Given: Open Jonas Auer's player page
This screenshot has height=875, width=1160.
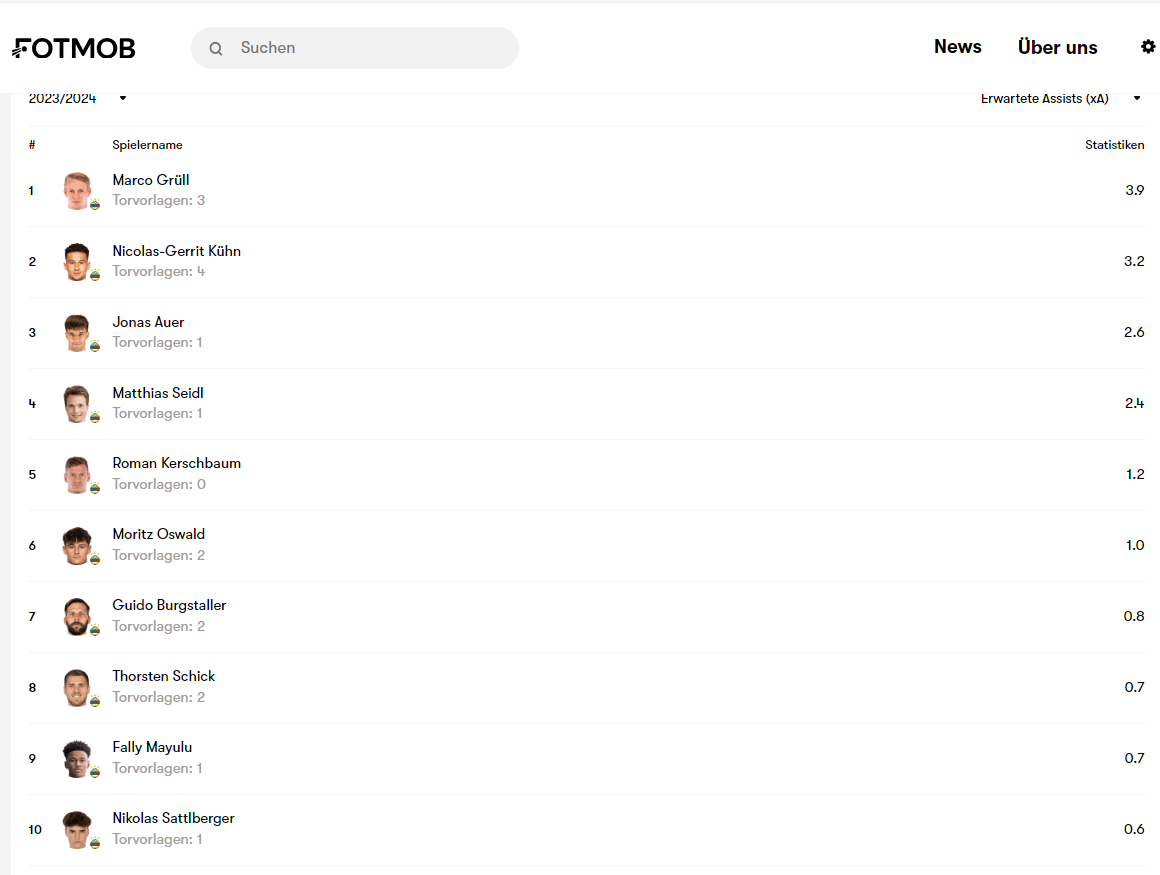Looking at the screenshot, I should tap(148, 322).
